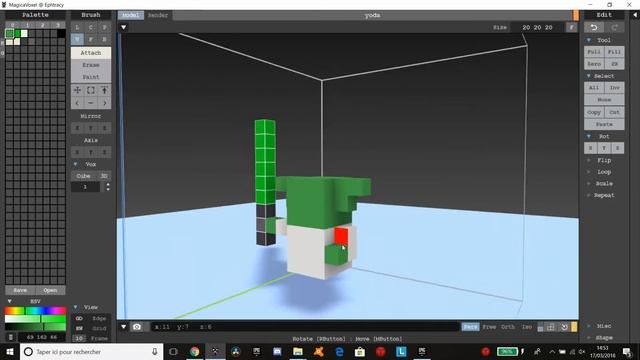Click the Open palette button

[x=50, y=290]
